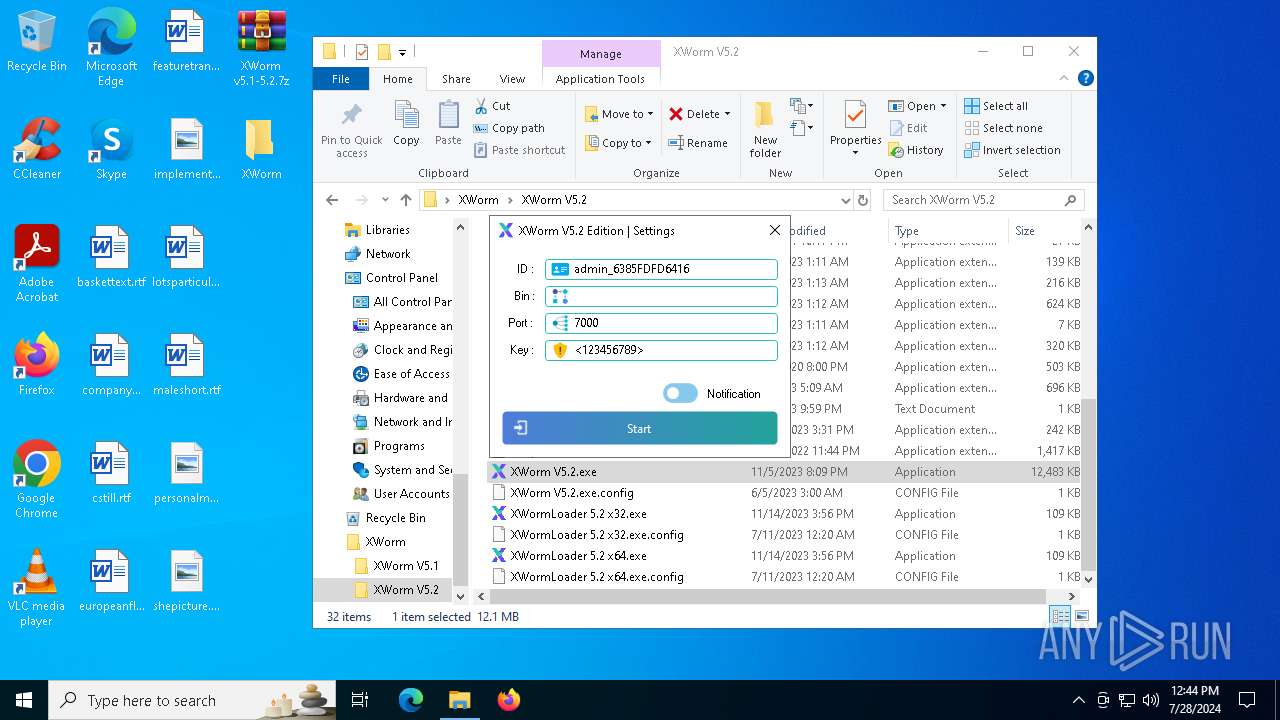Click the Back navigation arrow
1280x720 pixels.
point(332,200)
